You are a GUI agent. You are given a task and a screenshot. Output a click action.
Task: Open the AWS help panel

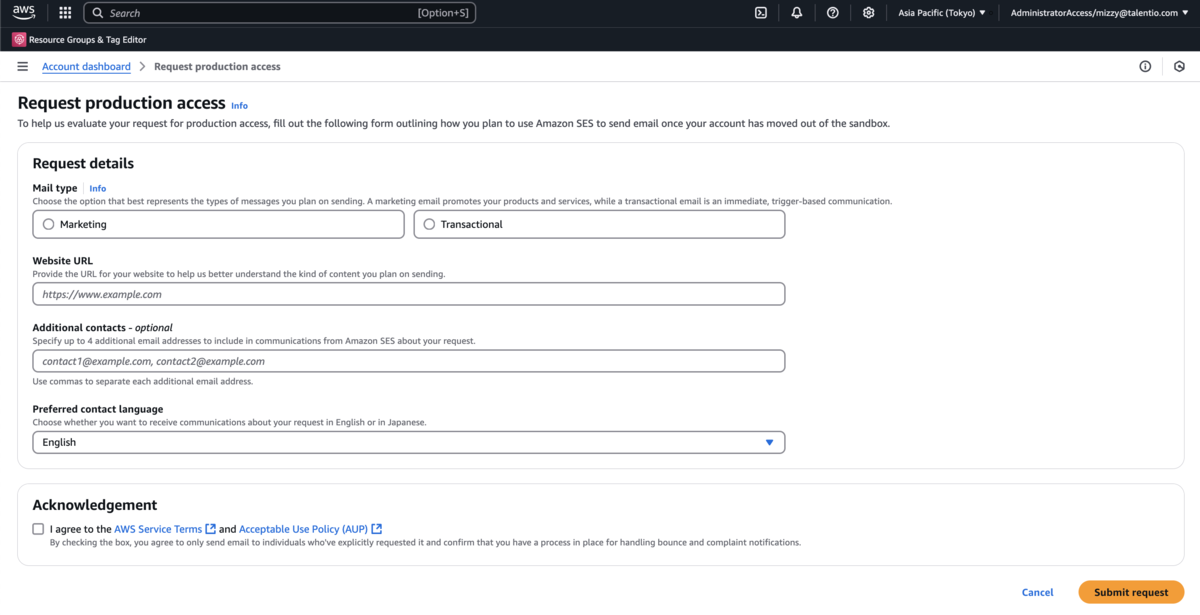tap(832, 12)
